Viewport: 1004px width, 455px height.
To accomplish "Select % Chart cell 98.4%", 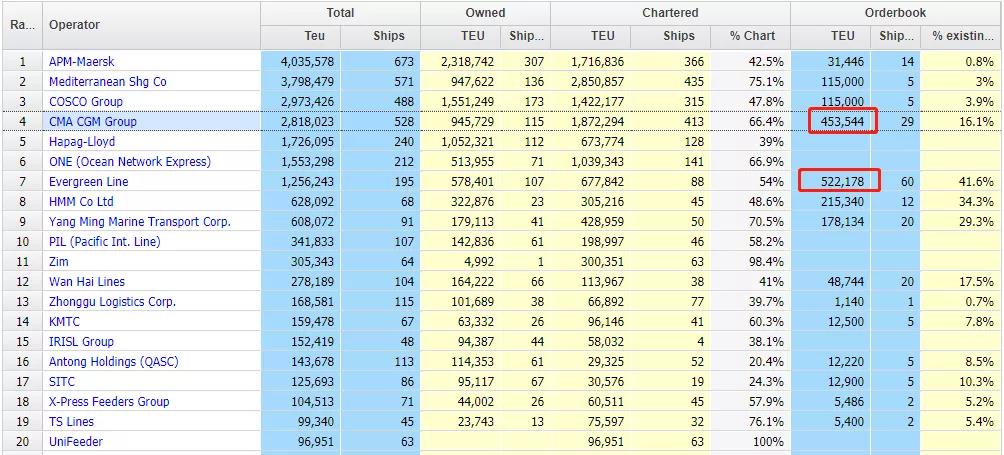I will [750, 262].
